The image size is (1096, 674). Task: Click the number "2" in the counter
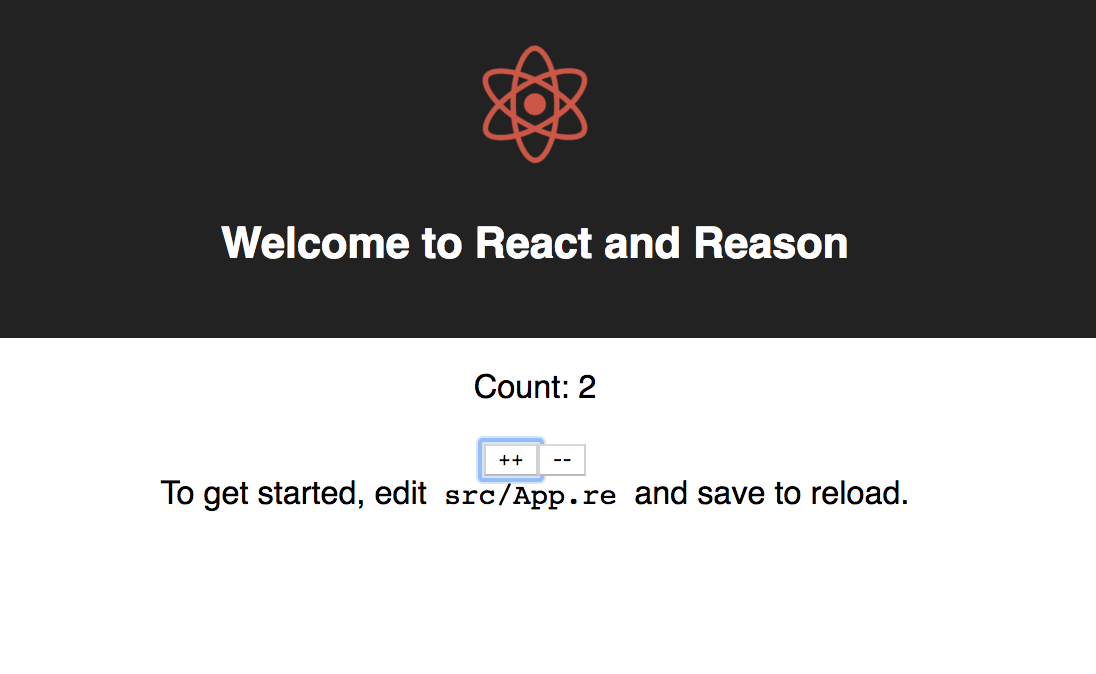[587, 387]
